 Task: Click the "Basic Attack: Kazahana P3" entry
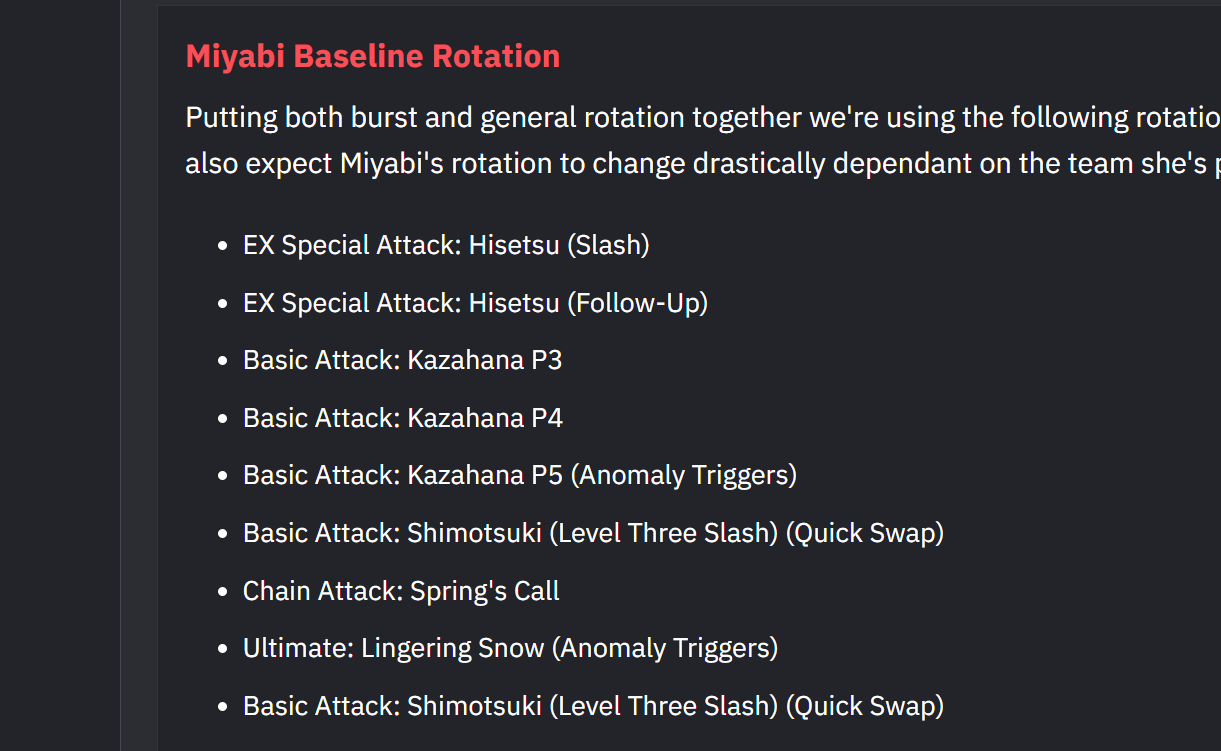coord(402,360)
